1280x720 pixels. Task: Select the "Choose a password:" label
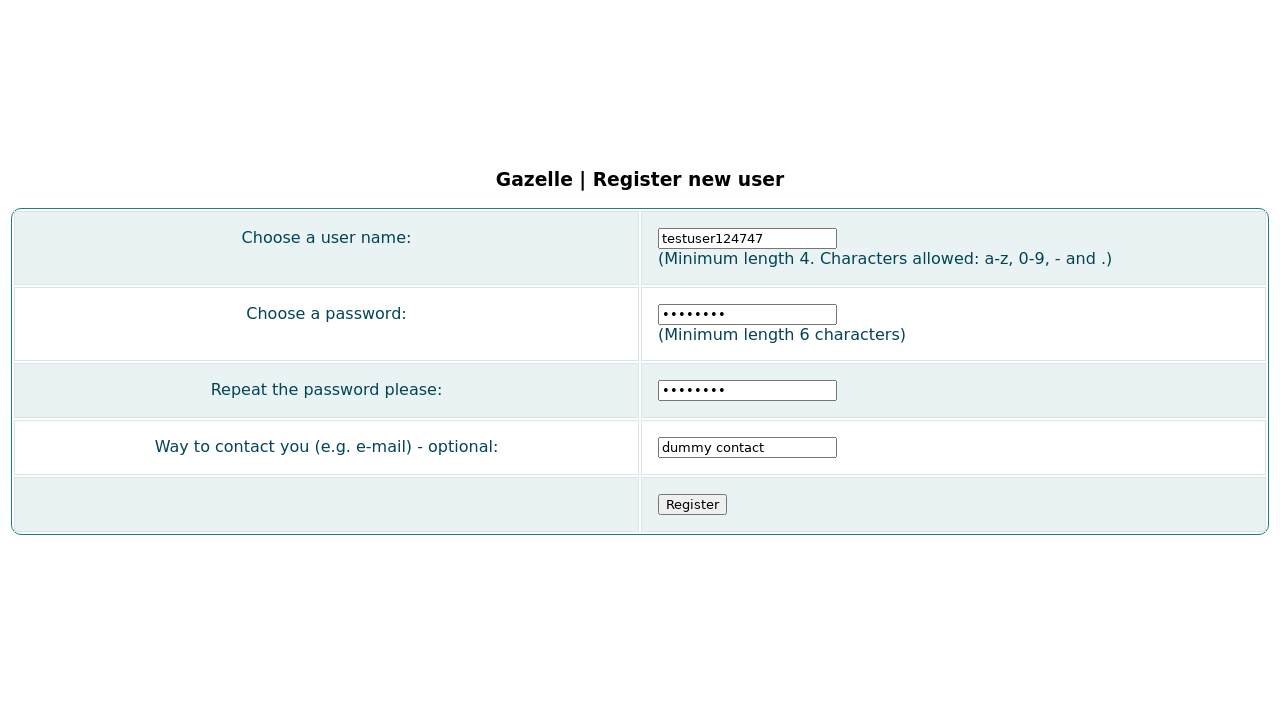(x=326, y=314)
